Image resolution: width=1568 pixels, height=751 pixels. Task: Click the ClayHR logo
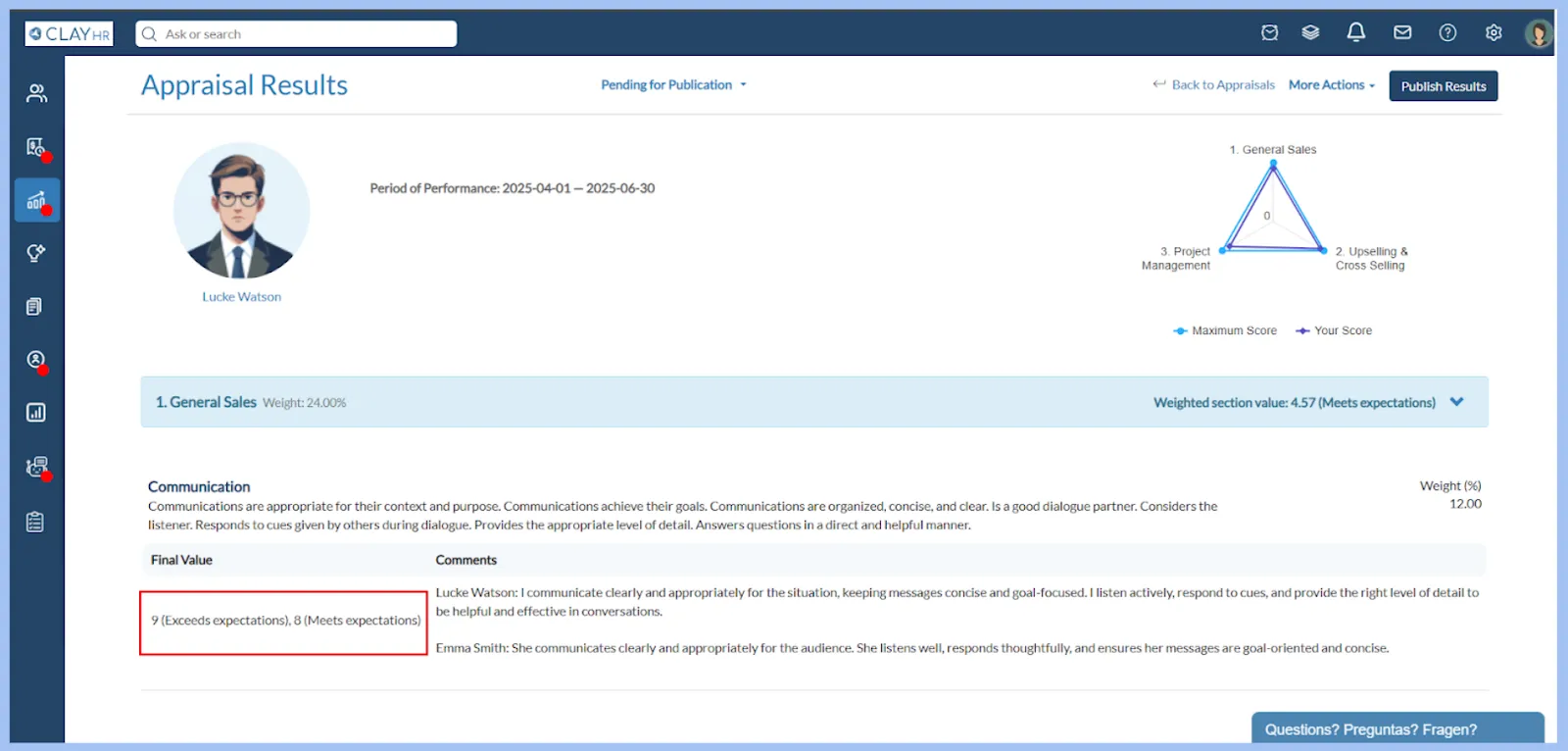[x=69, y=33]
